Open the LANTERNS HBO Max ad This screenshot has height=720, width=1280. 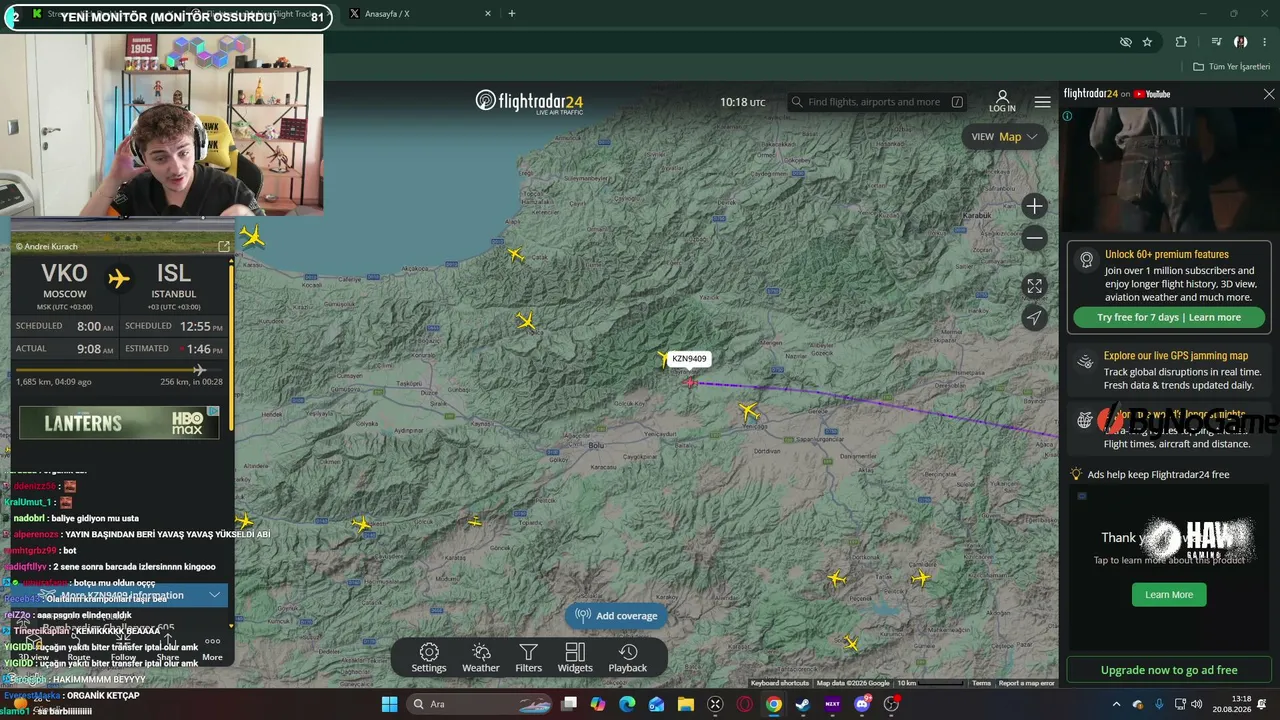coord(119,422)
